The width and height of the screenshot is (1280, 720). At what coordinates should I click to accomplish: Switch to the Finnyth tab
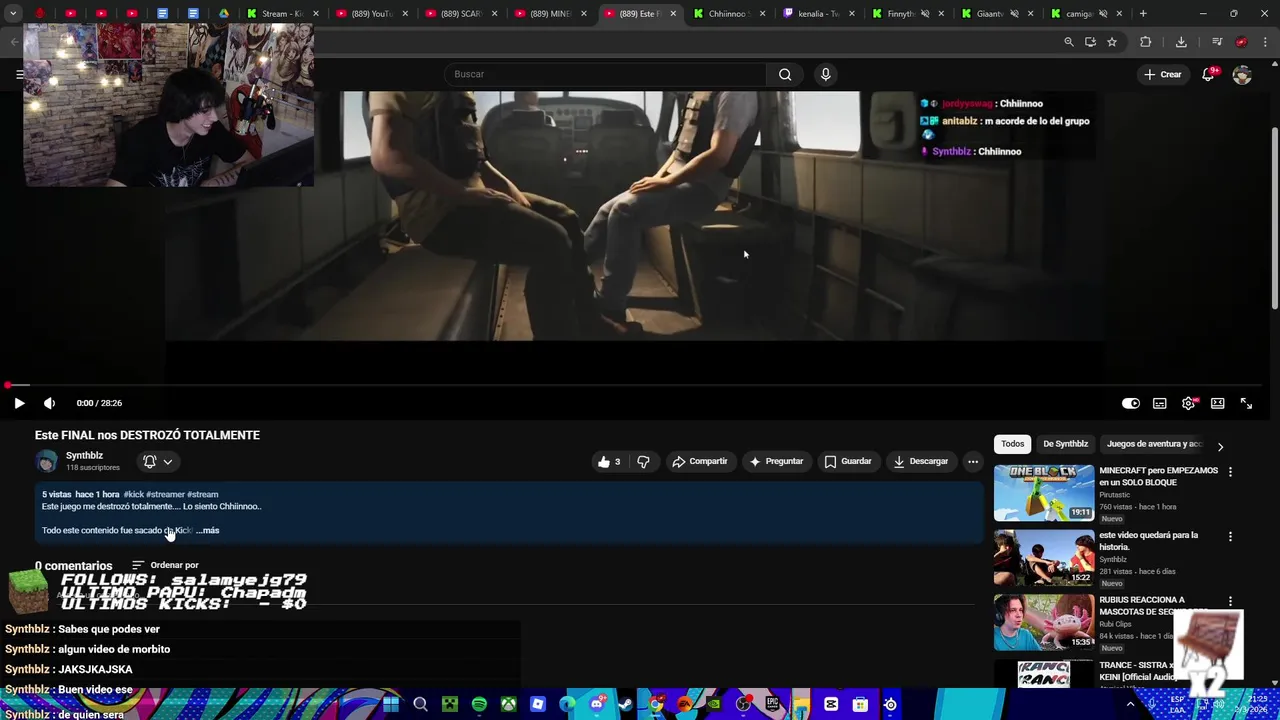[x=909, y=14]
